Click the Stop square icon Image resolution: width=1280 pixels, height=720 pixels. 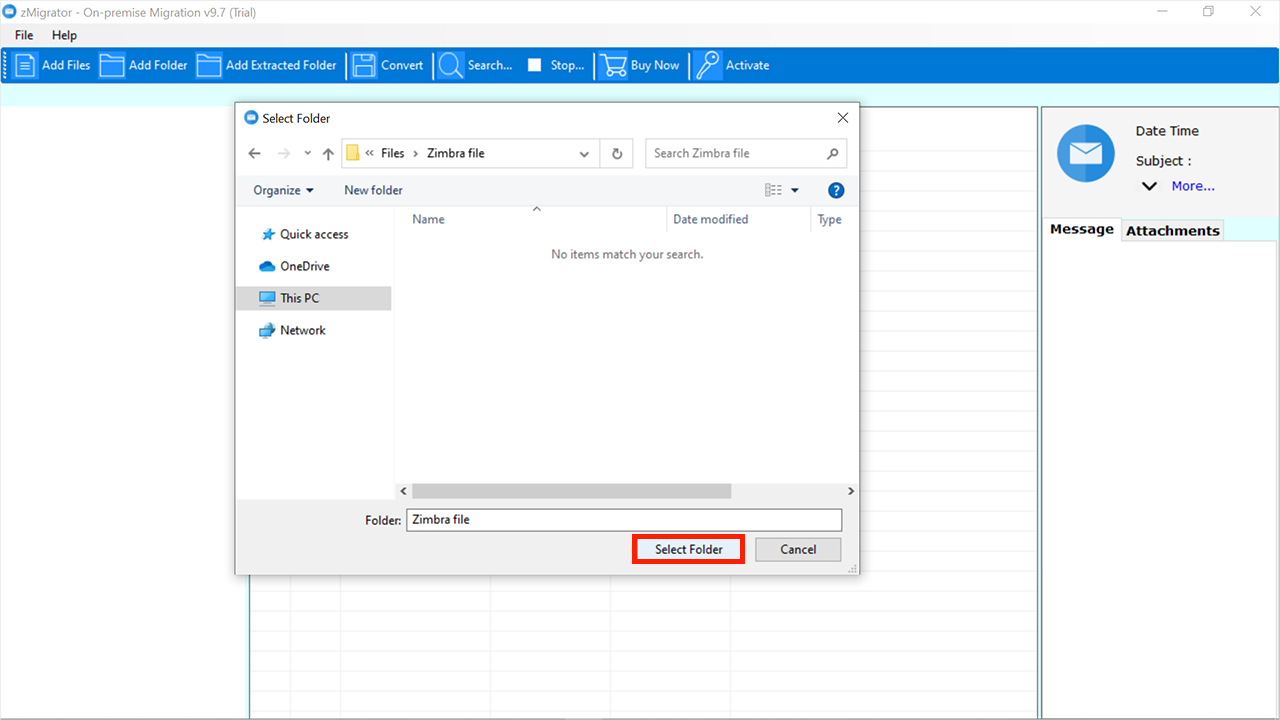pos(534,65)
